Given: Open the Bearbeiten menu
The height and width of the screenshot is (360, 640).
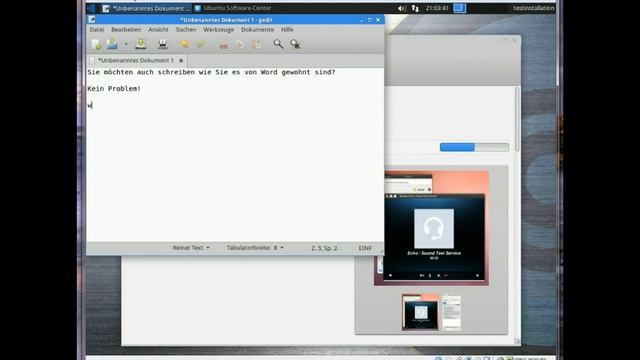Looking at the screenshot, I should point(126,29).
